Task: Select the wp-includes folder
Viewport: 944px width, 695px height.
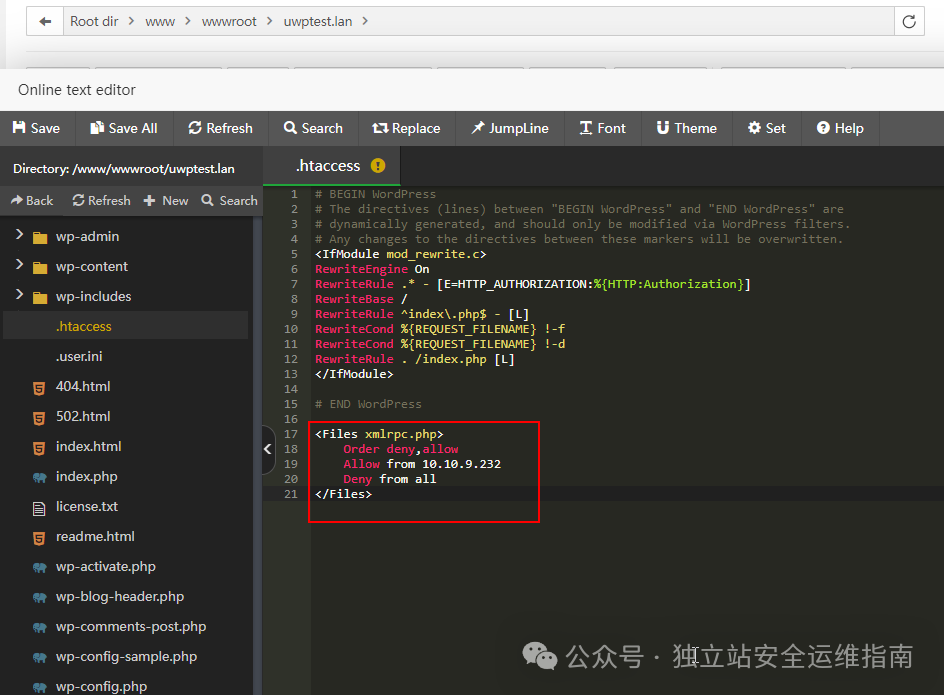Action: [93, 297]
